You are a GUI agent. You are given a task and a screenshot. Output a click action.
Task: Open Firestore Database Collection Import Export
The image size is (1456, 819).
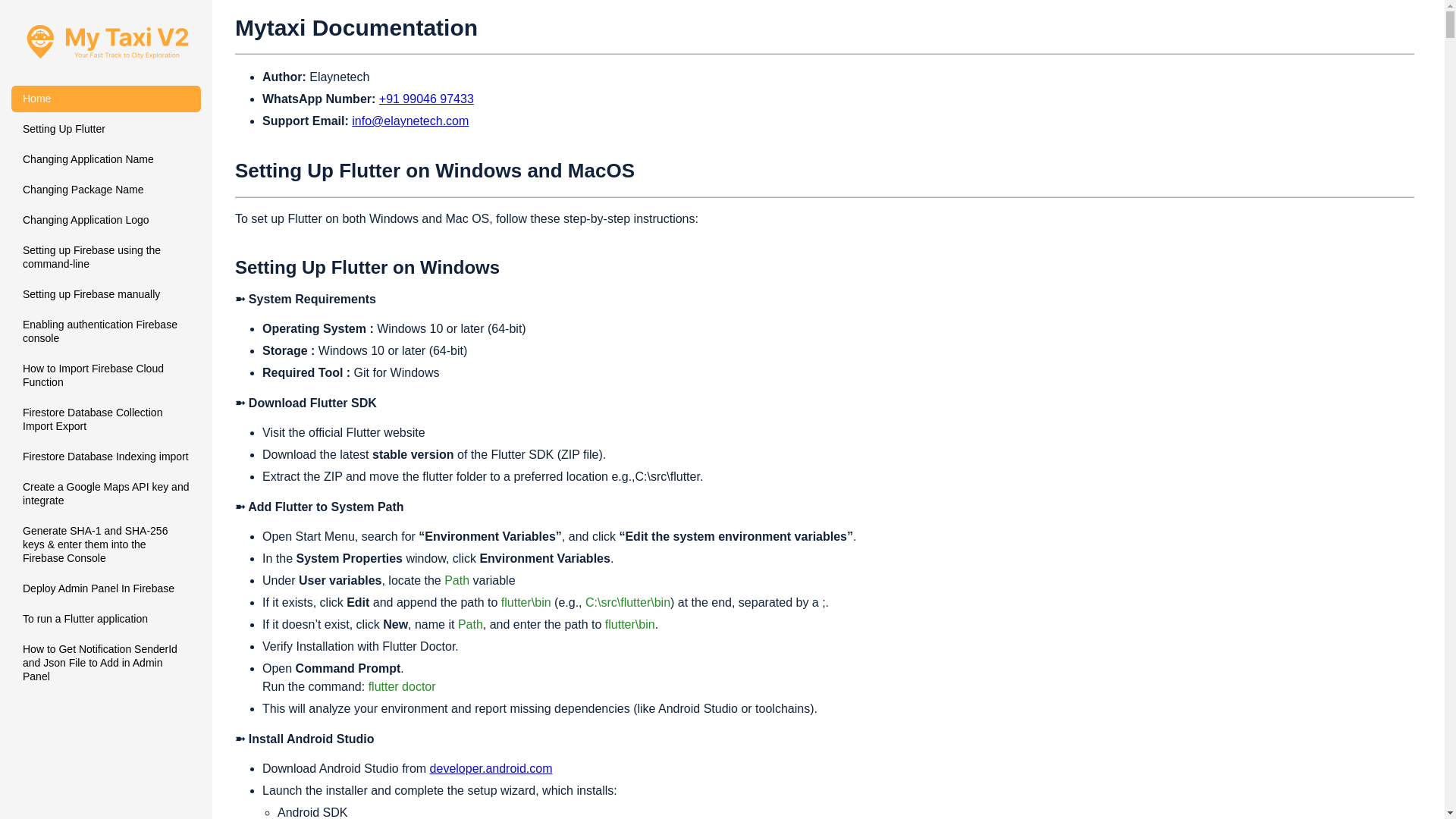point(106,419)
